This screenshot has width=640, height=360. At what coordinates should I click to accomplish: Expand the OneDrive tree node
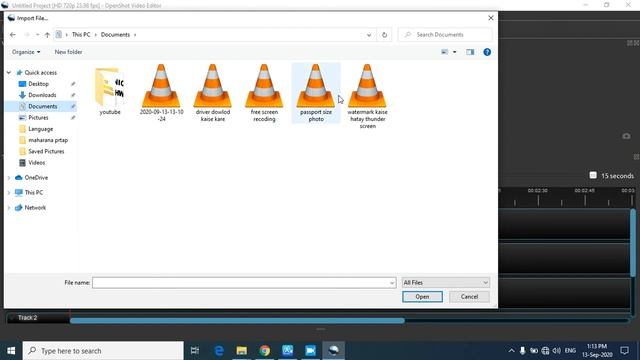click(x=9, y=178)
